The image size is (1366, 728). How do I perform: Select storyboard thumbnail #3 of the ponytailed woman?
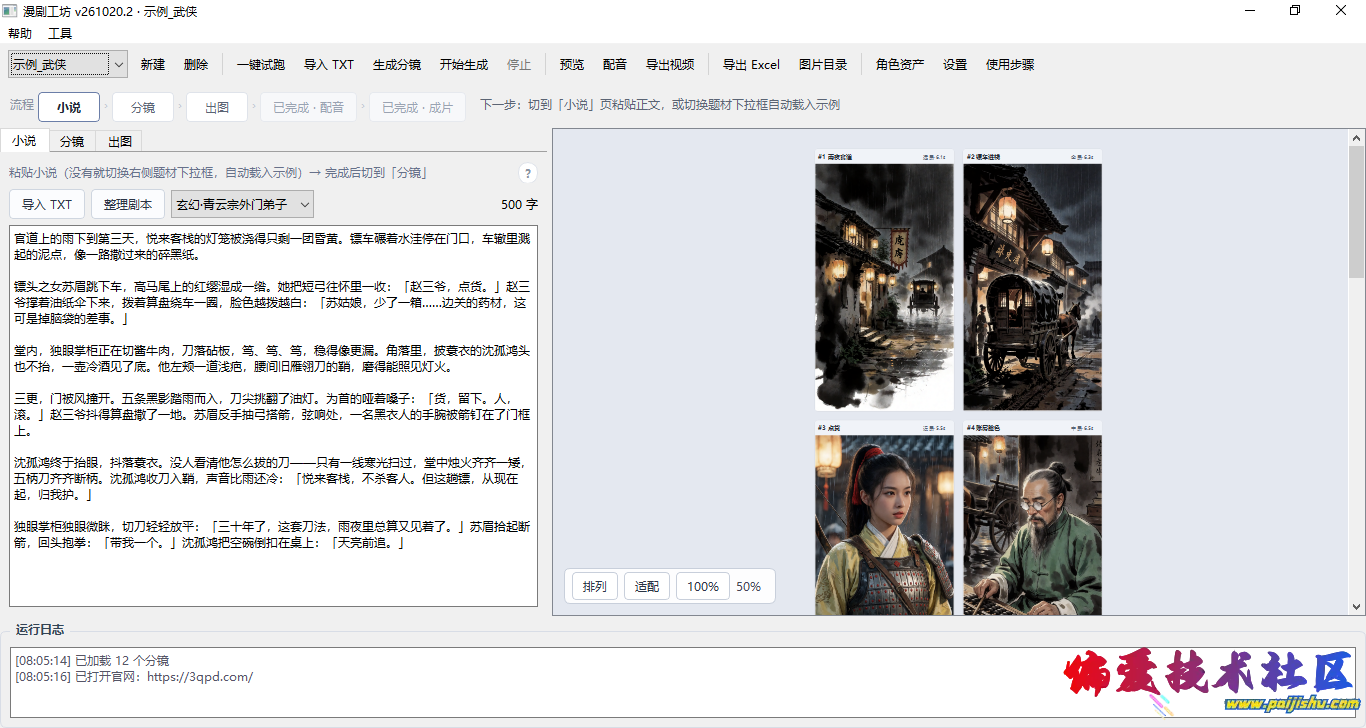(885, 518)
